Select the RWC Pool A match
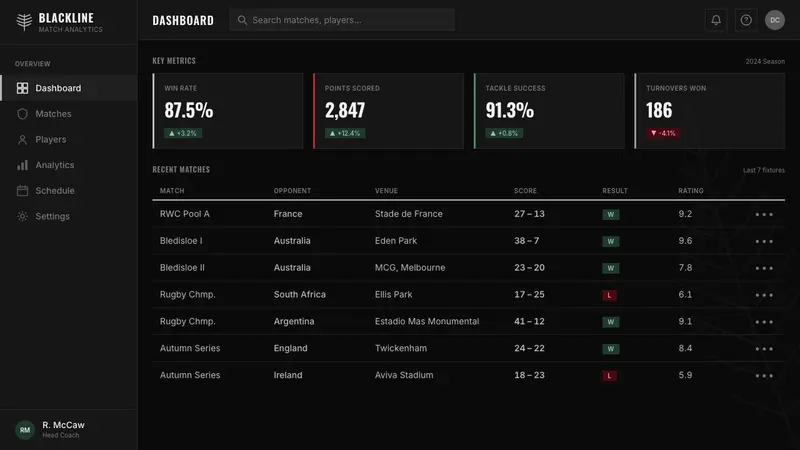The height and width of the screenshot is (450, 800). click(185, 214)
